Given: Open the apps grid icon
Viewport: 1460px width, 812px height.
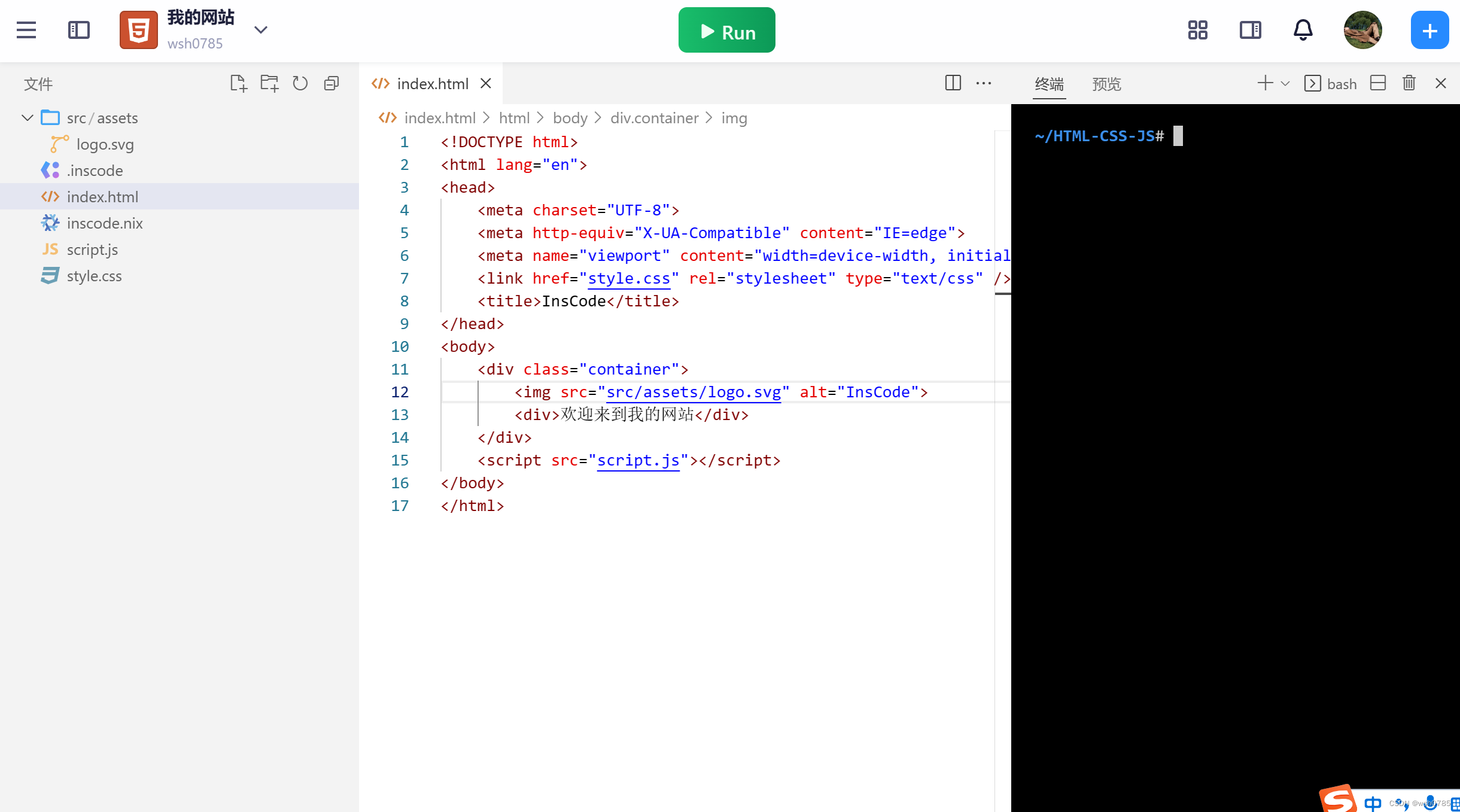Looking at the screenshot, I should 1198,30.
